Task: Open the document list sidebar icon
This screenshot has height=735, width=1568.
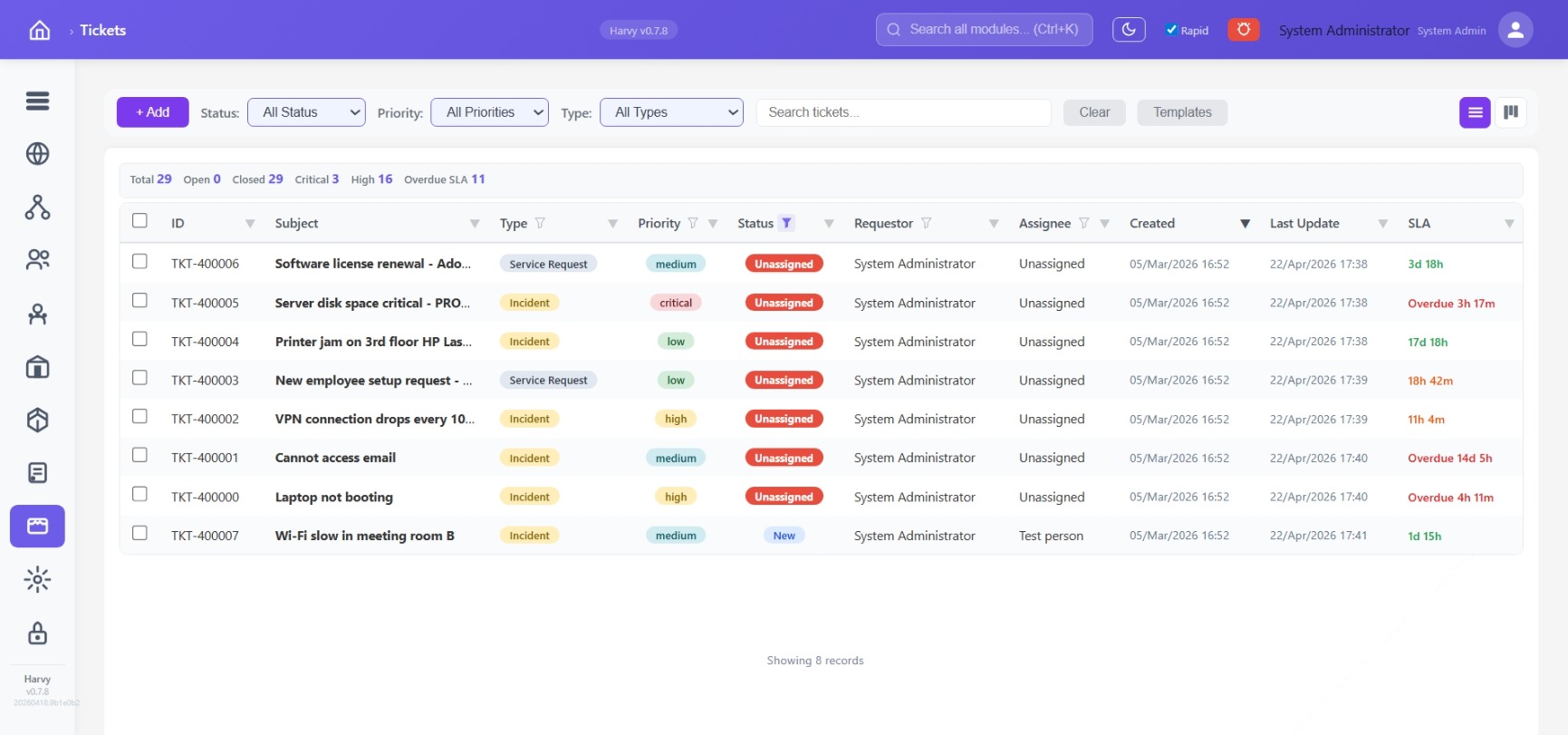Action: click(37, 473)
